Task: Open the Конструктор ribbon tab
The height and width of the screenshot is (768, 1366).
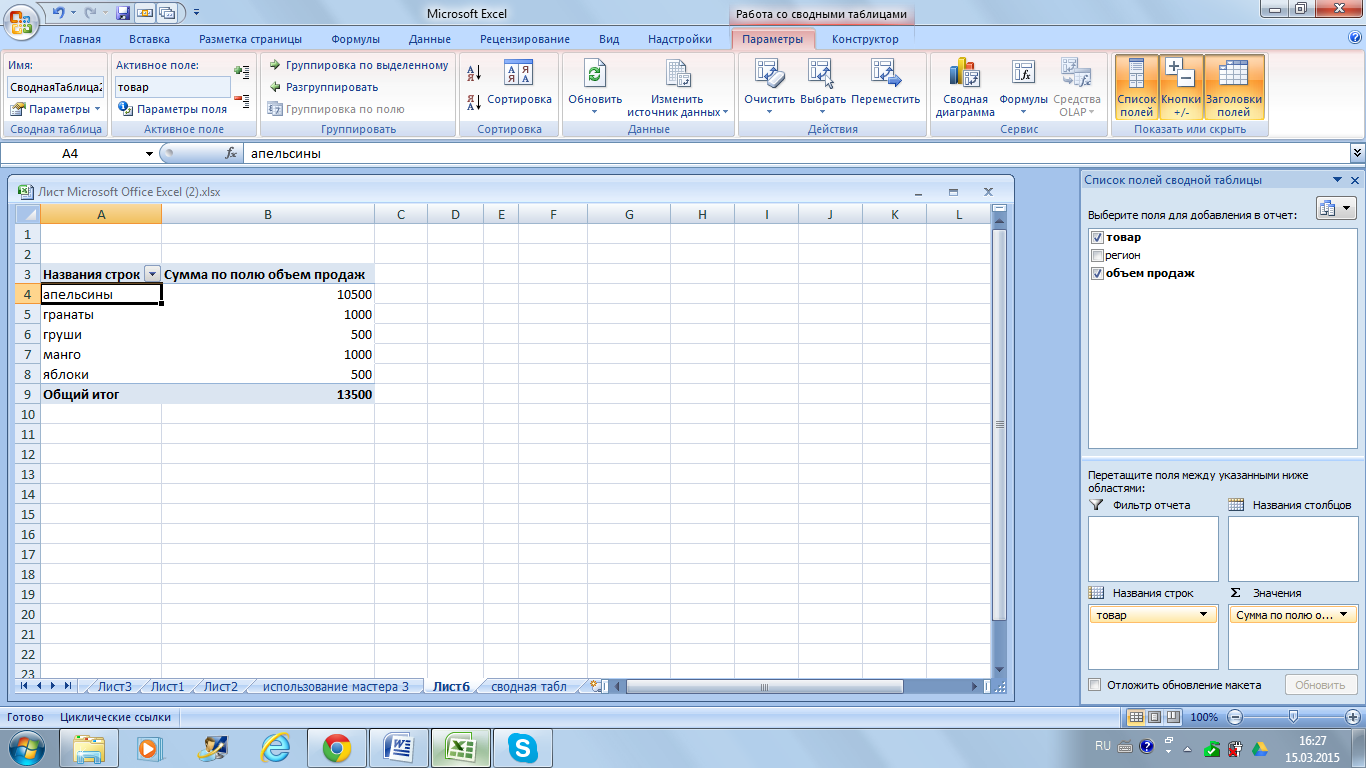Action: tap(865, 40)
